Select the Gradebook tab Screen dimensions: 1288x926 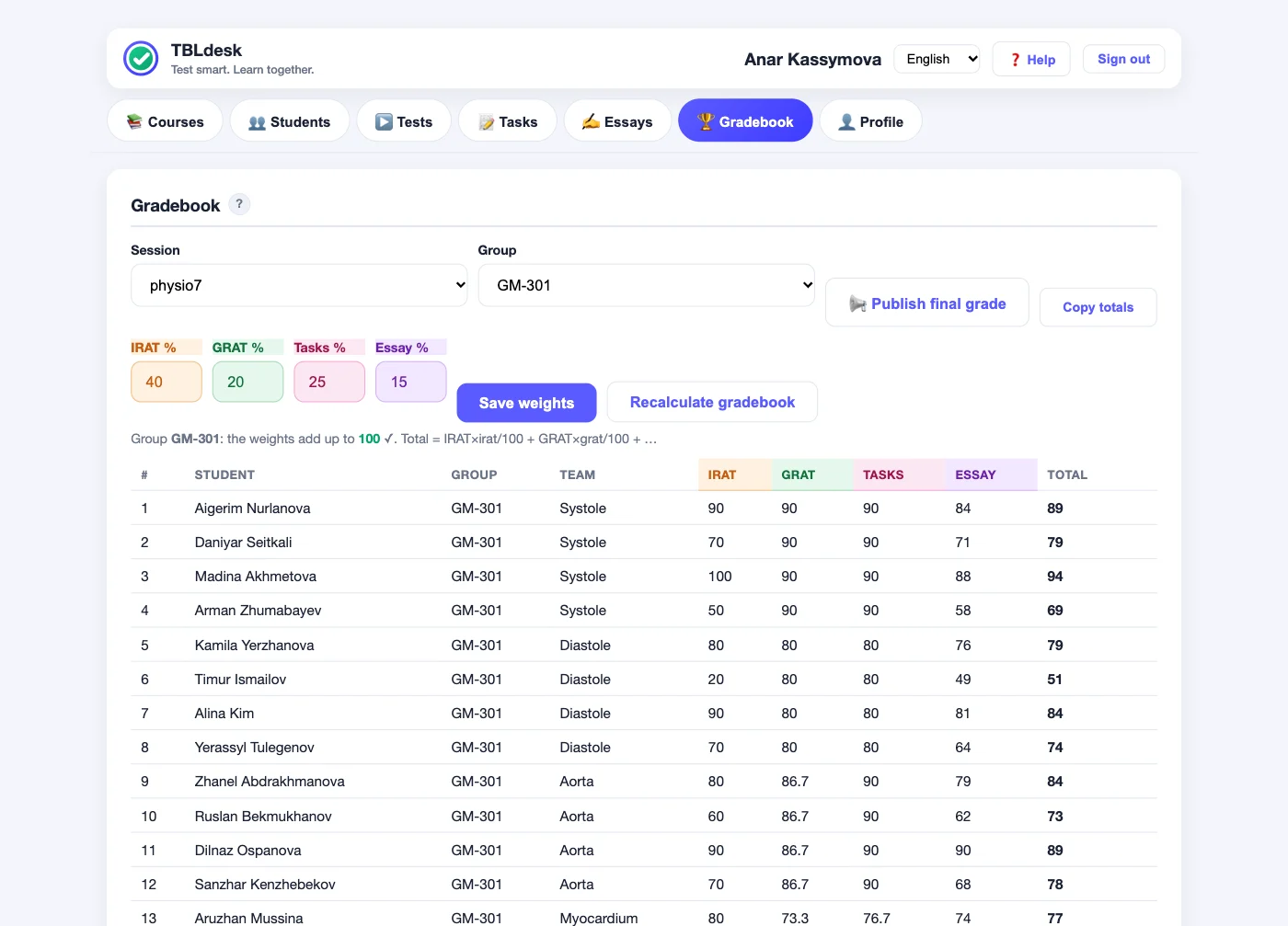coord(745,120)
